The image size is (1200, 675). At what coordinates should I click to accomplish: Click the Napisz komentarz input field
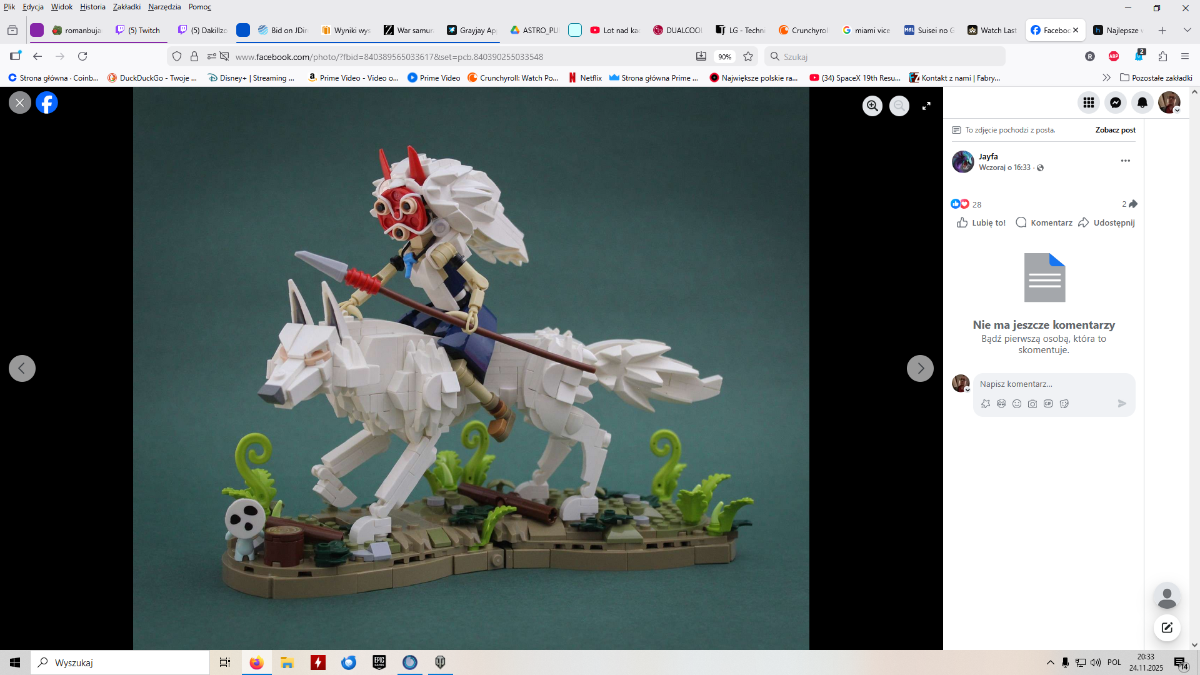point(1040,383)
